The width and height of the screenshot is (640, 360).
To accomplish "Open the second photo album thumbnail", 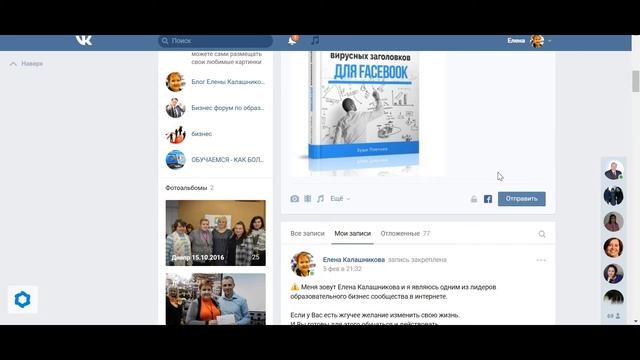I will (x=216, y=299).
